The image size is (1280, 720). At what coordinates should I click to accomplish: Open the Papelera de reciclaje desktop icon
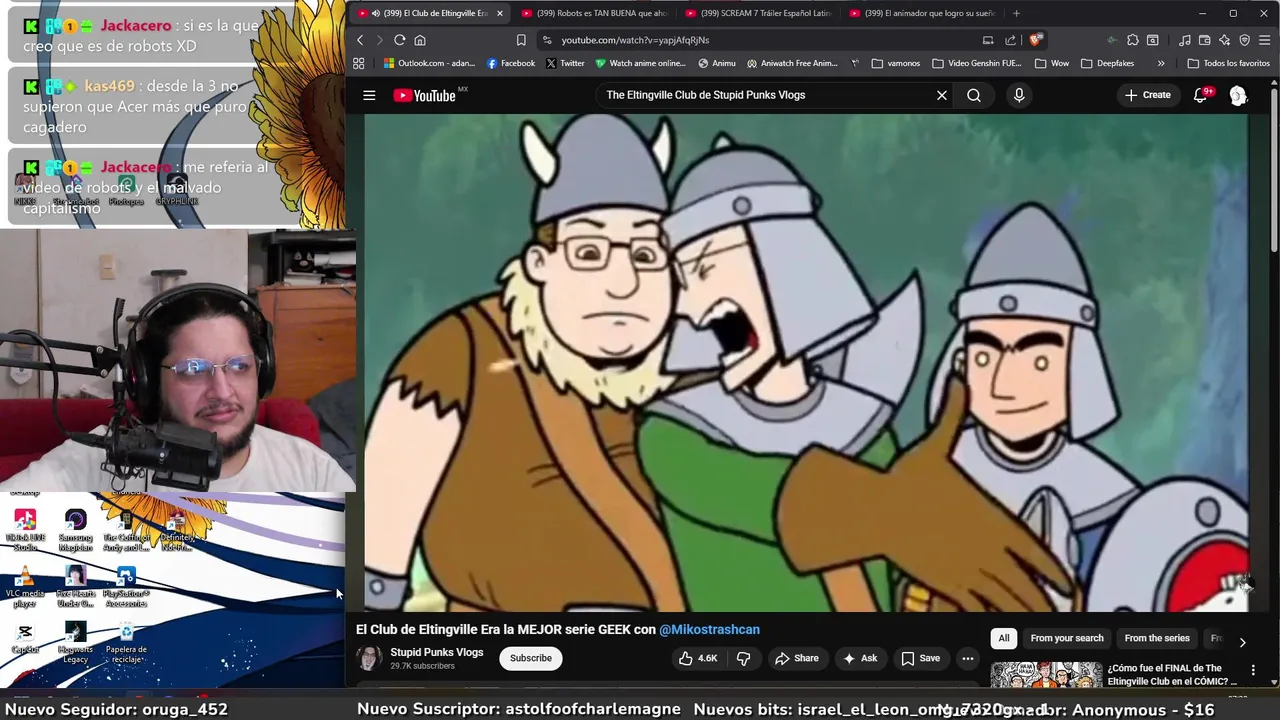point(126,643)
